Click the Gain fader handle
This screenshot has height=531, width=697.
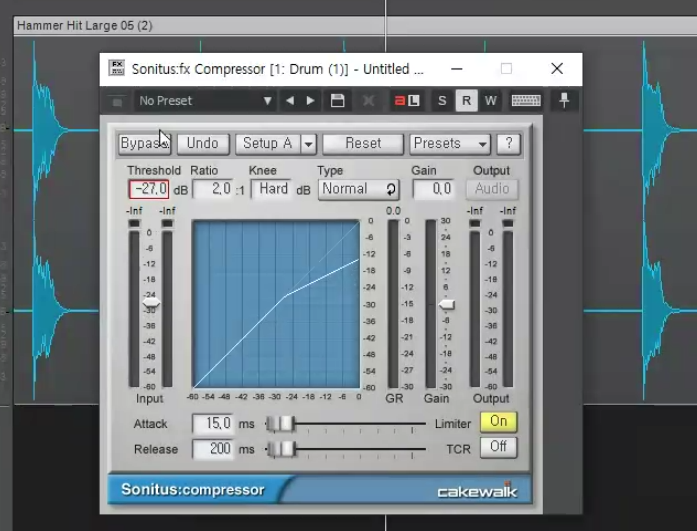coord(446,305)
